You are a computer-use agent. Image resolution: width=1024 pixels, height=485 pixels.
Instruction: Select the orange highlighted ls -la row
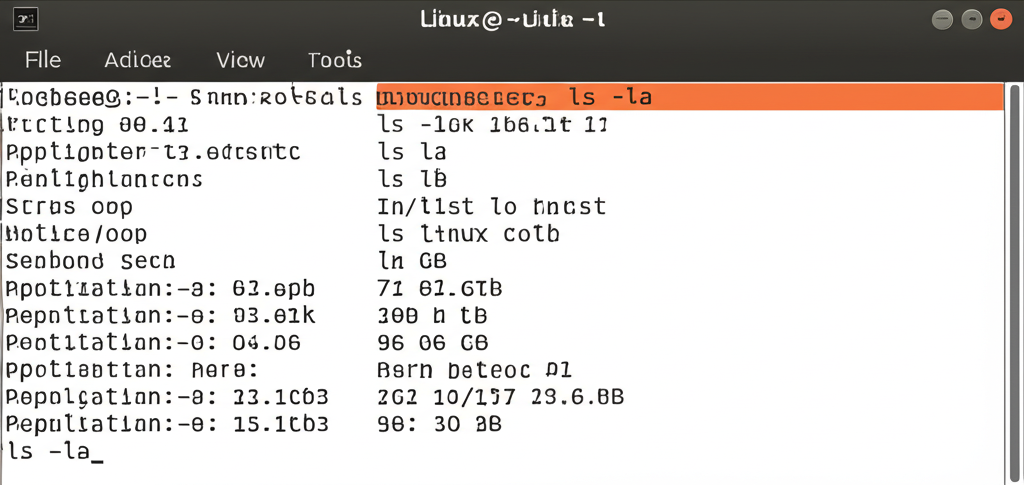pyautogui.click(x=690, y=97)
